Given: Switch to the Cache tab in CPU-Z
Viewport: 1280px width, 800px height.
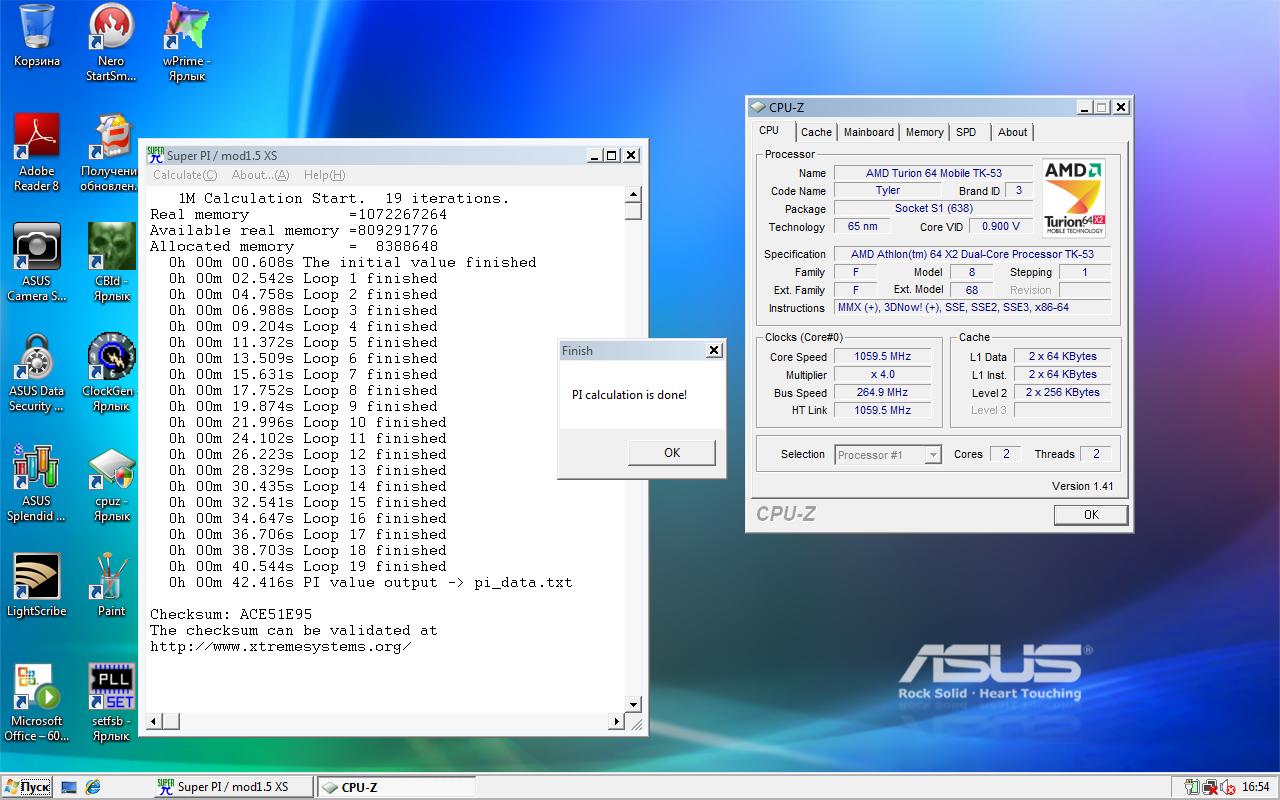Looking at the screenshot, I should pos(816,132).
